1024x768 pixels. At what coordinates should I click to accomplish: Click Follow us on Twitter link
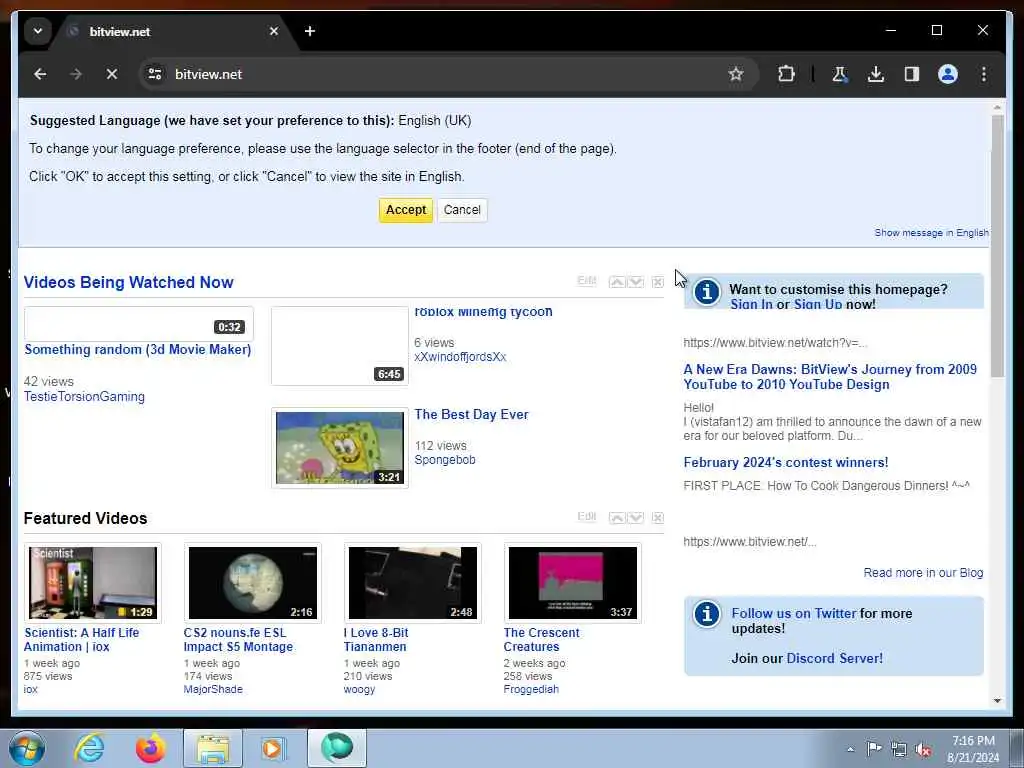(x=793, y=613)
